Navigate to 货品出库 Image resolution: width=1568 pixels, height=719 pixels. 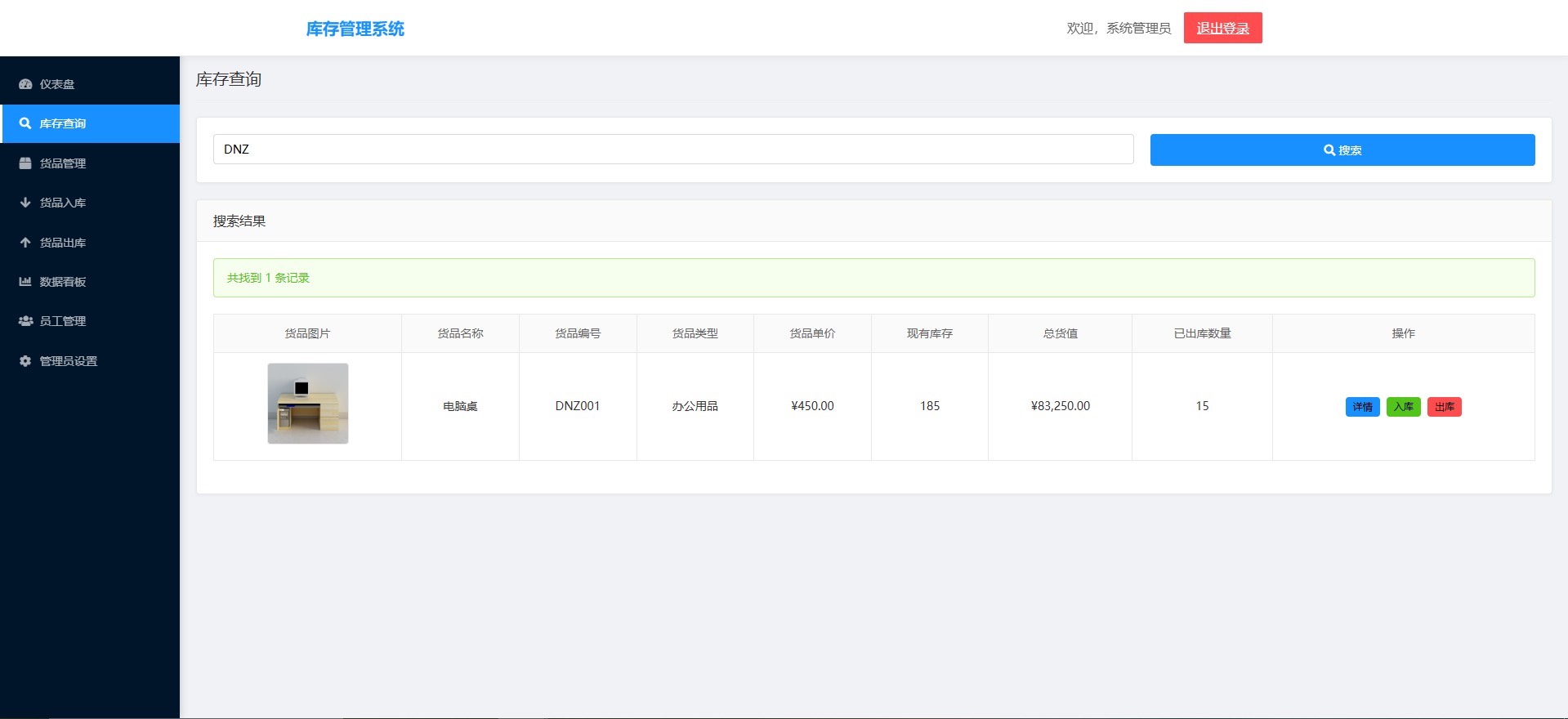pos(90,243)
